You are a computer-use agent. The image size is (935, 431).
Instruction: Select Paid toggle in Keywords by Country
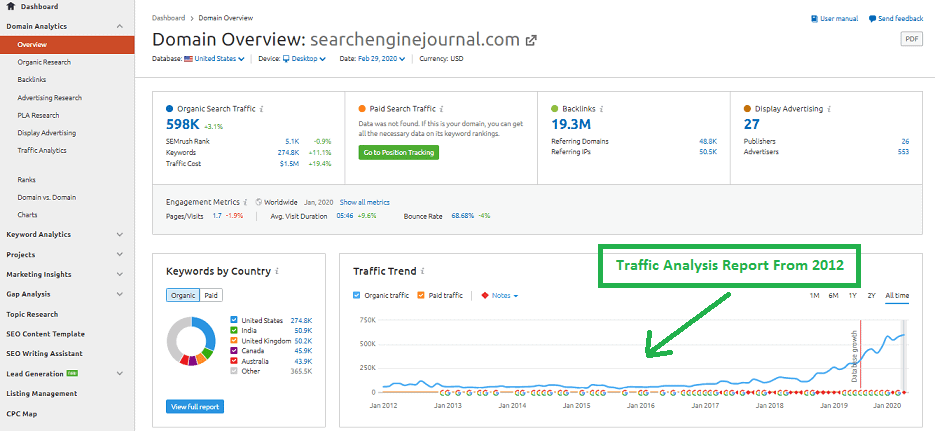pyautogui.click(x=211, y=296)
